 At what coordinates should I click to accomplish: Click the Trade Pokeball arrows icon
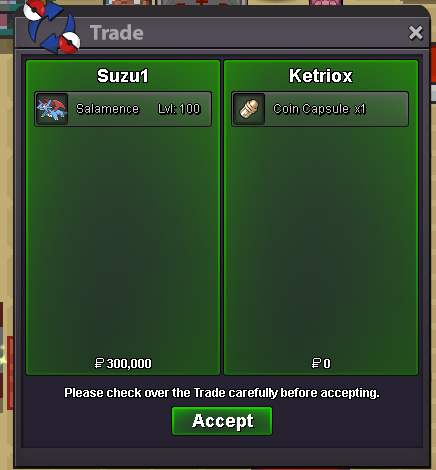(52, 27)
